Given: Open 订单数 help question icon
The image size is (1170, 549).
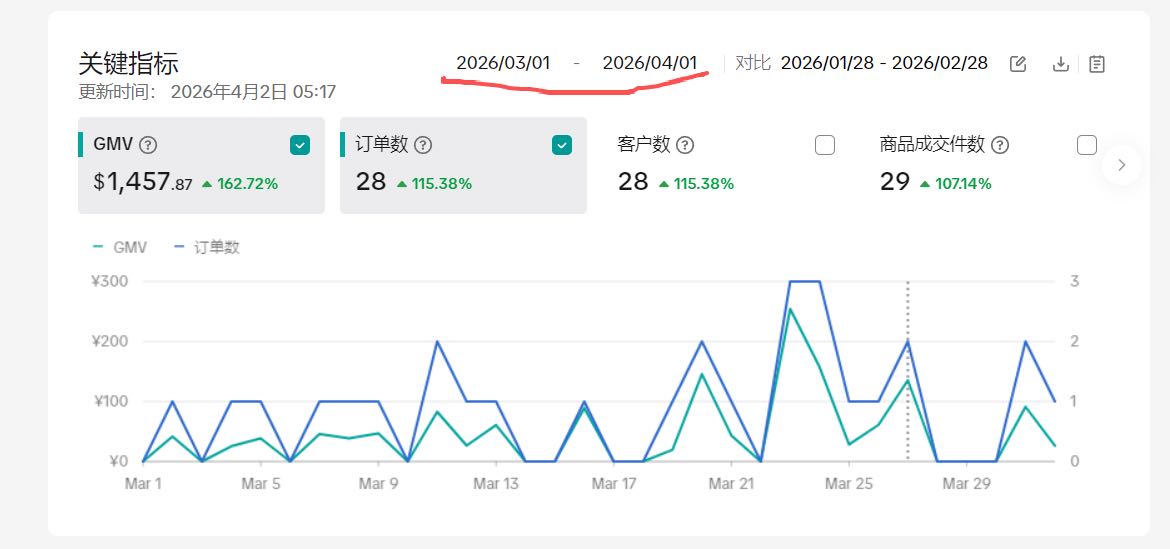Looking at the screenshot, I should 423,145.
